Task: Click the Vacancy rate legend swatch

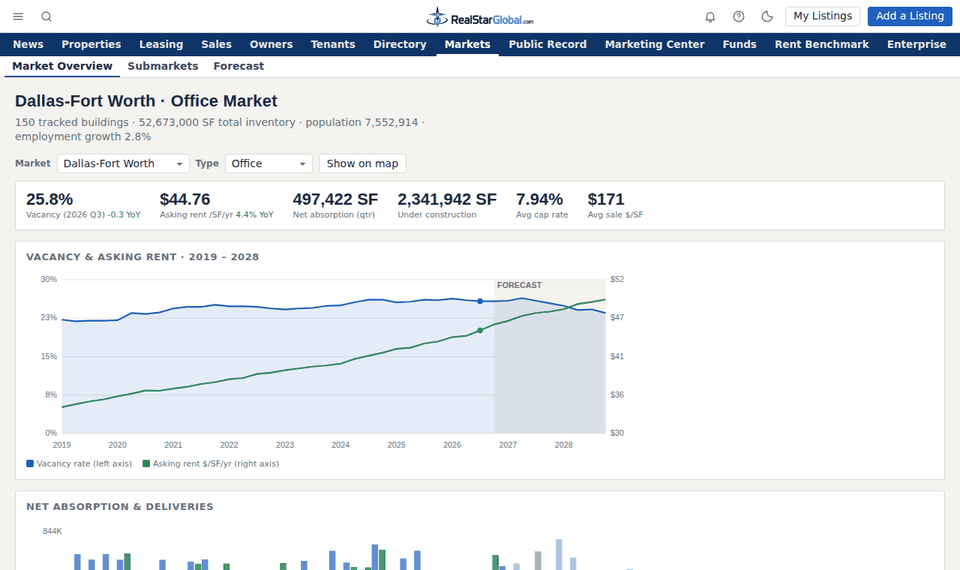Action: [x=30, y=463]
